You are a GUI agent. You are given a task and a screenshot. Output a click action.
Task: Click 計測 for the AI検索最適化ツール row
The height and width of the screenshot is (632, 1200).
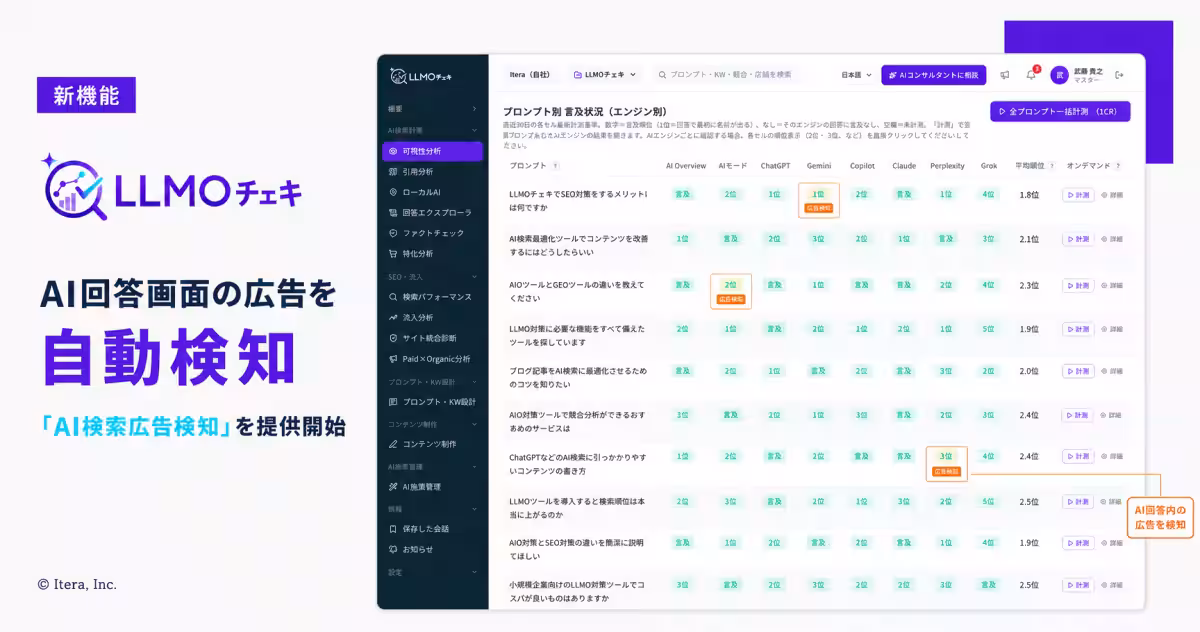[1078, 239]
